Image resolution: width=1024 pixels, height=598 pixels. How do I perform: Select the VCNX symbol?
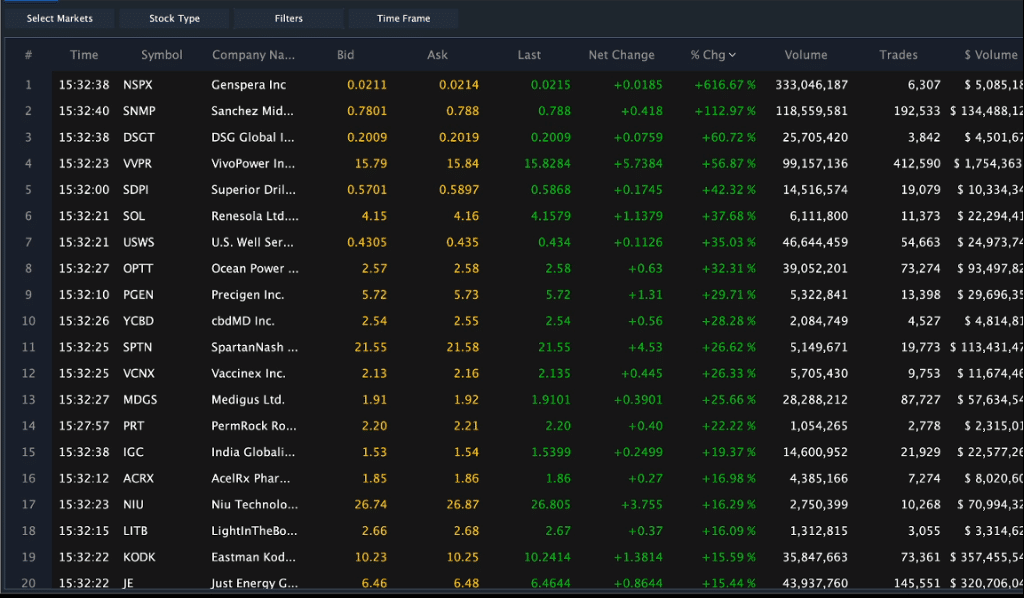tap(138, 373)
